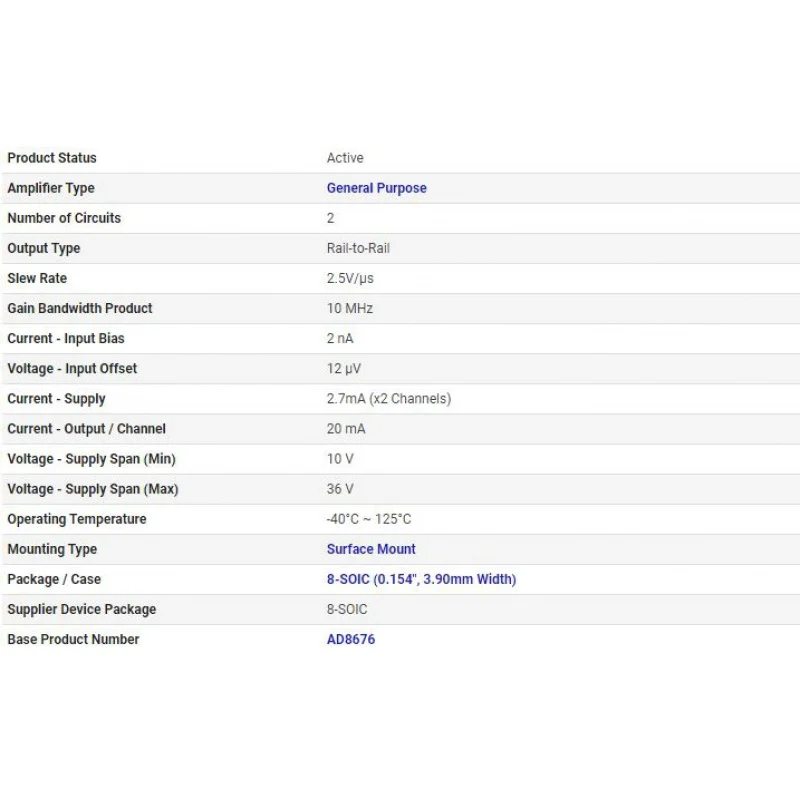The image size is (800, 800).
Task: Select the Gain Bandwidth Product label
Action: point(80,309)
